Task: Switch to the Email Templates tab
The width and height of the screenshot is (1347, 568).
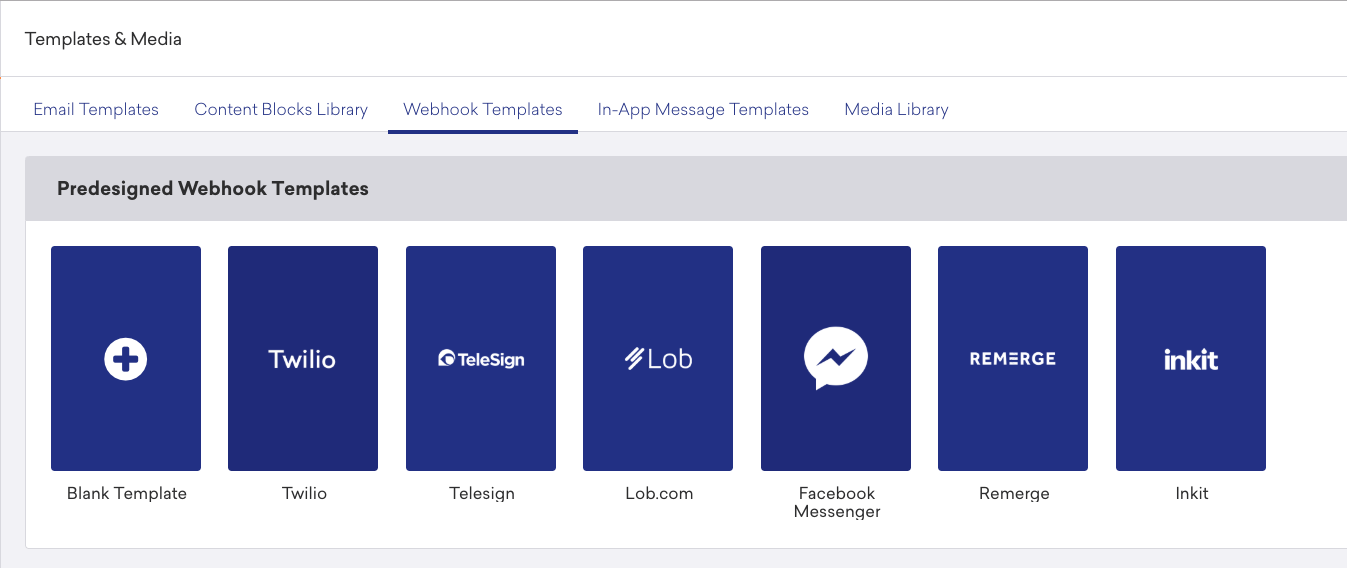Action: 96,109
